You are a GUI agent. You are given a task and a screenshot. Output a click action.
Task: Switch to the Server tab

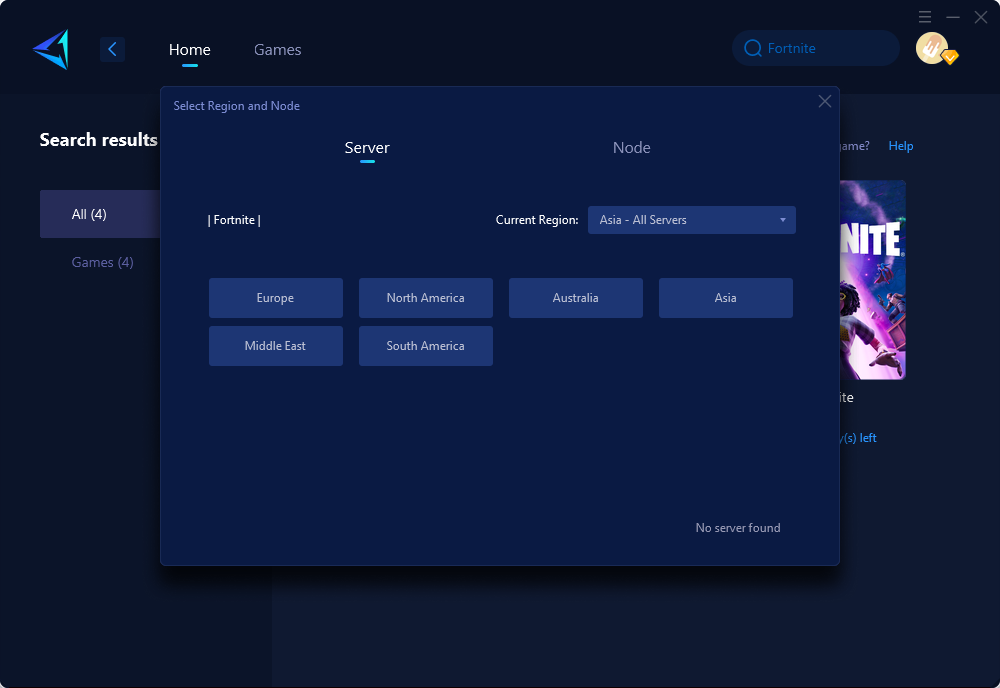click(367, 148)
